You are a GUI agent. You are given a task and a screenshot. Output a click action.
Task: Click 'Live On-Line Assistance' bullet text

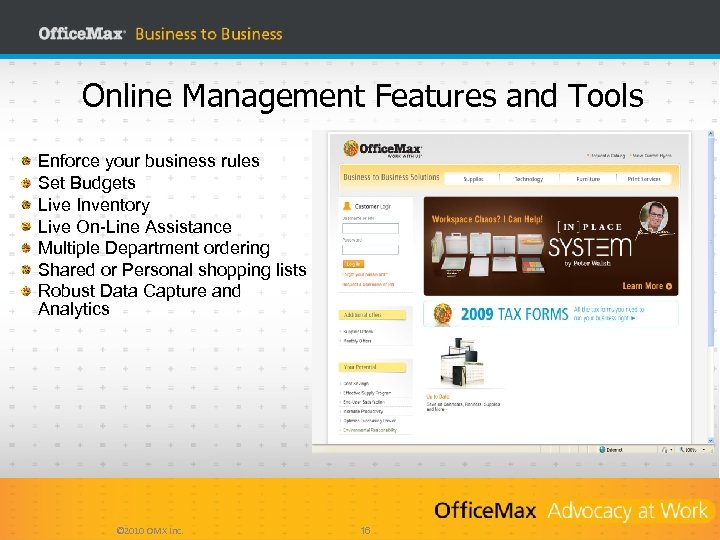[x=135, y=226]
